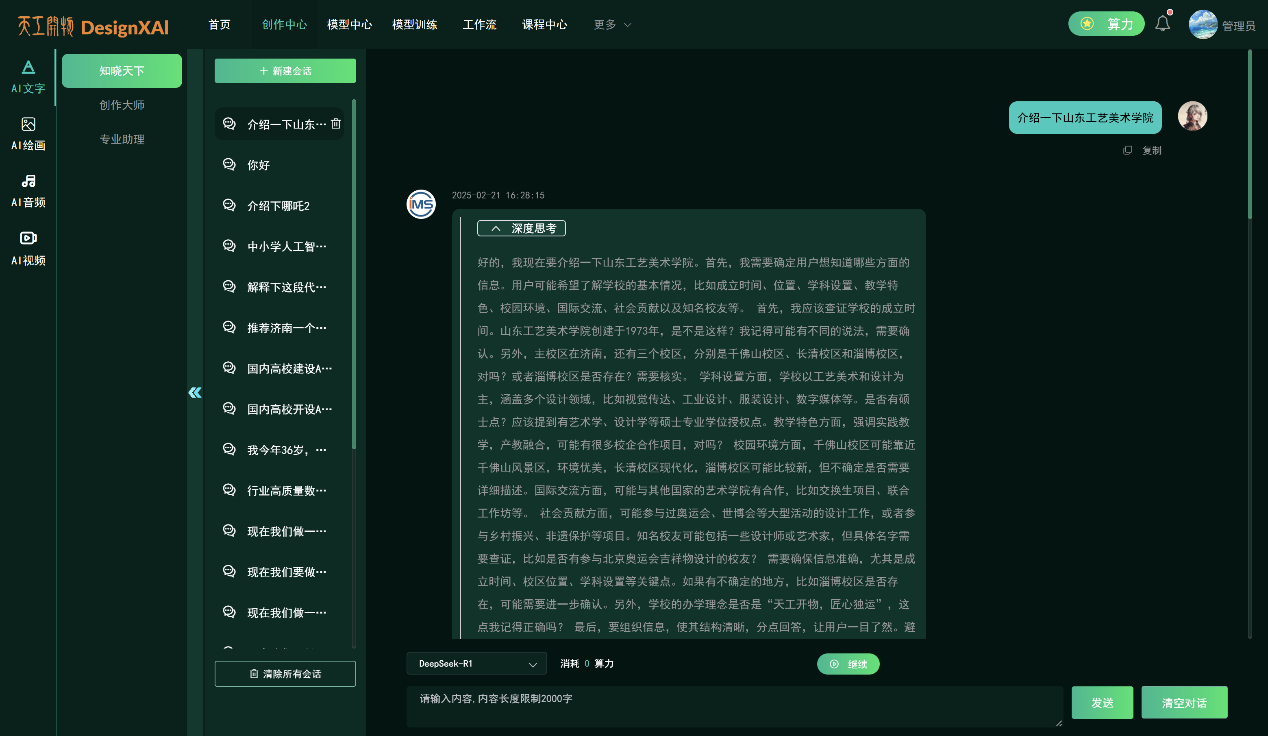Image resolution: width=1268 pixels, height=736 pixels.
Task: Select the 创作大师 tab
Action: (x=122, y=105)
